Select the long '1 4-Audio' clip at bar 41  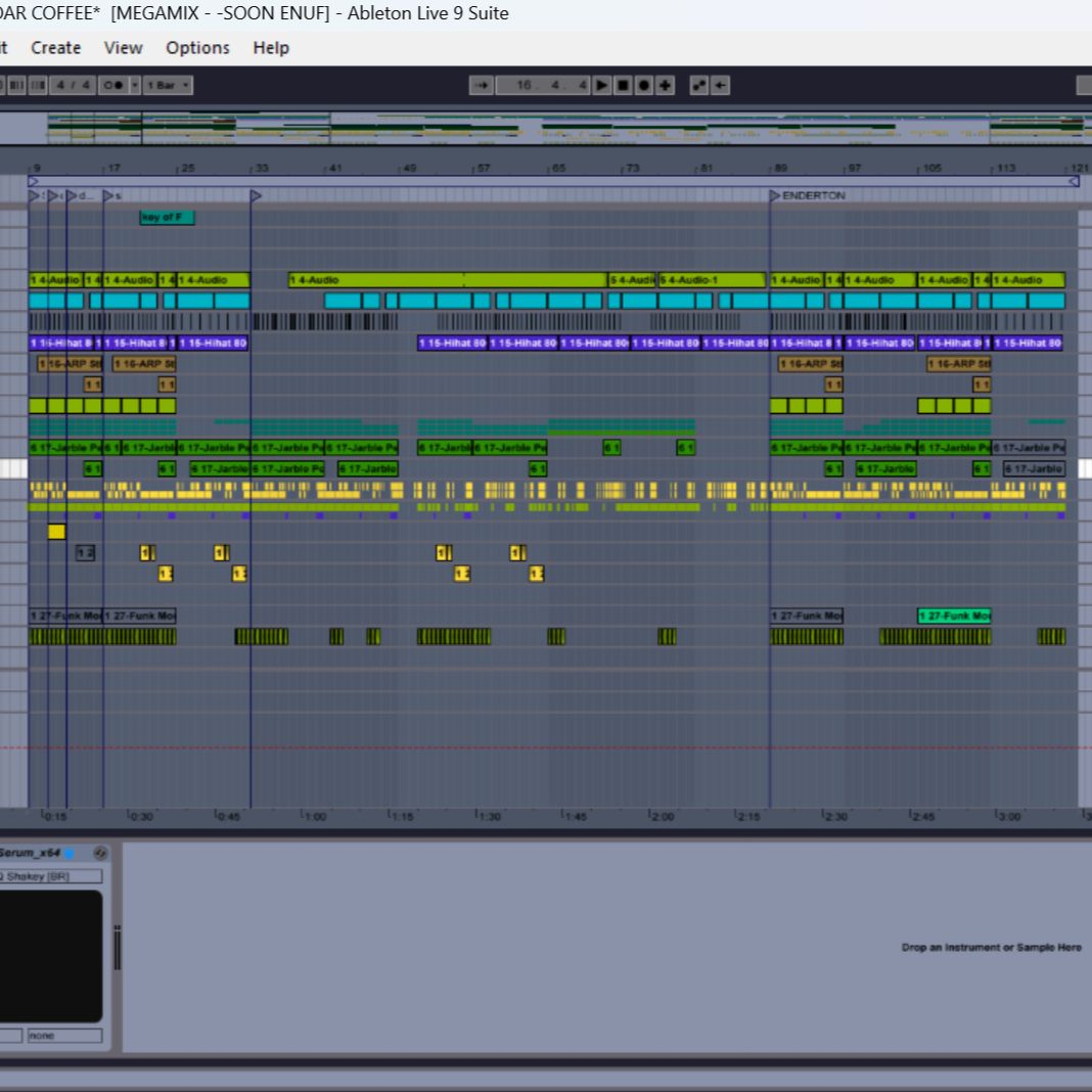coord(448,280)
